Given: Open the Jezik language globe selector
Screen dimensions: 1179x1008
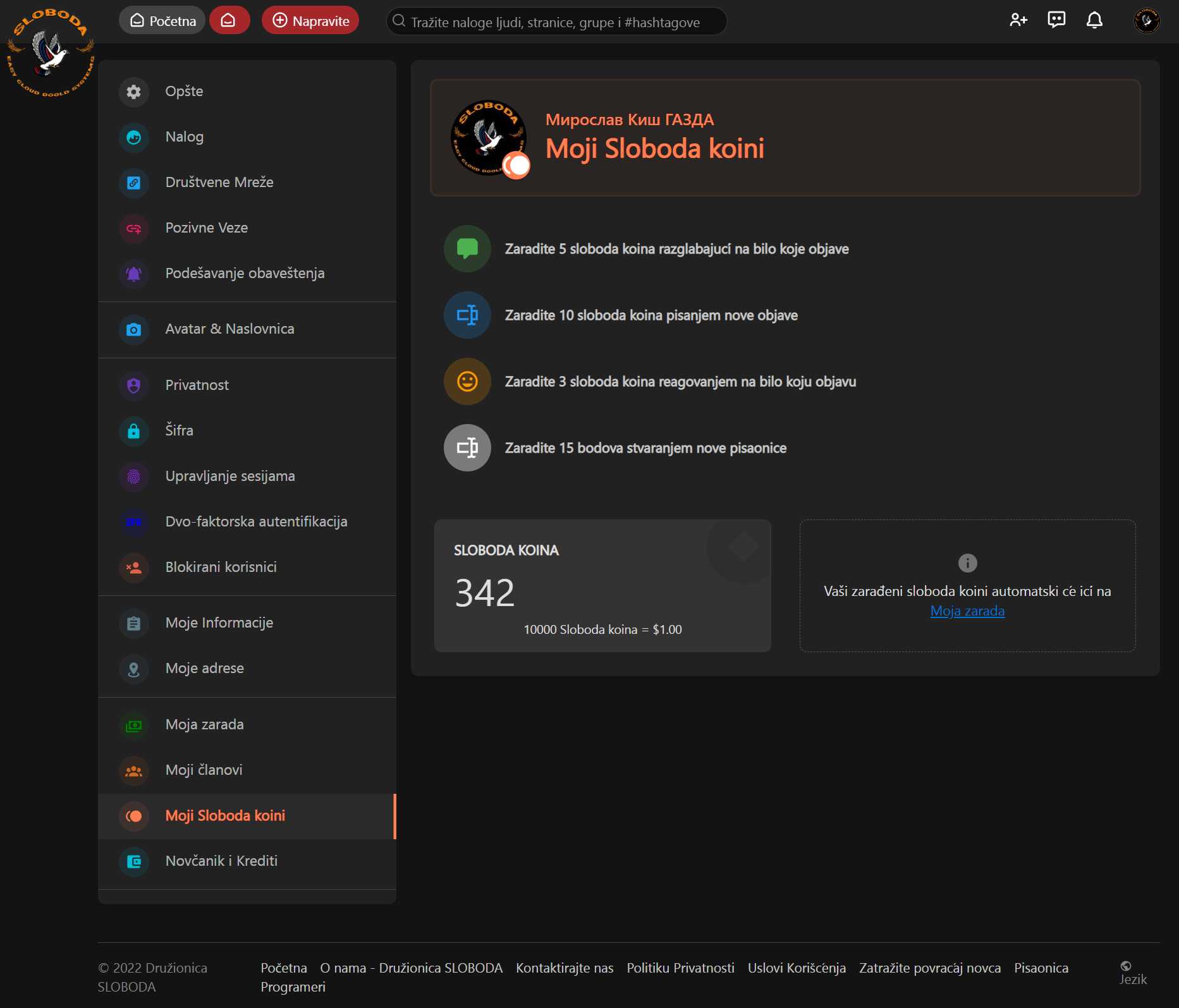Looking at the screenshot, I should [x=1132, y=973].
